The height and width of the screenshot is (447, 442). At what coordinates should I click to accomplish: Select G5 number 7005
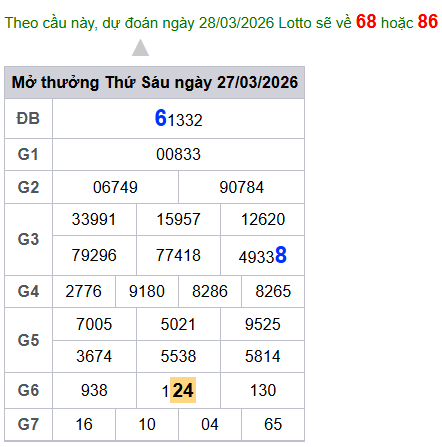94,324
